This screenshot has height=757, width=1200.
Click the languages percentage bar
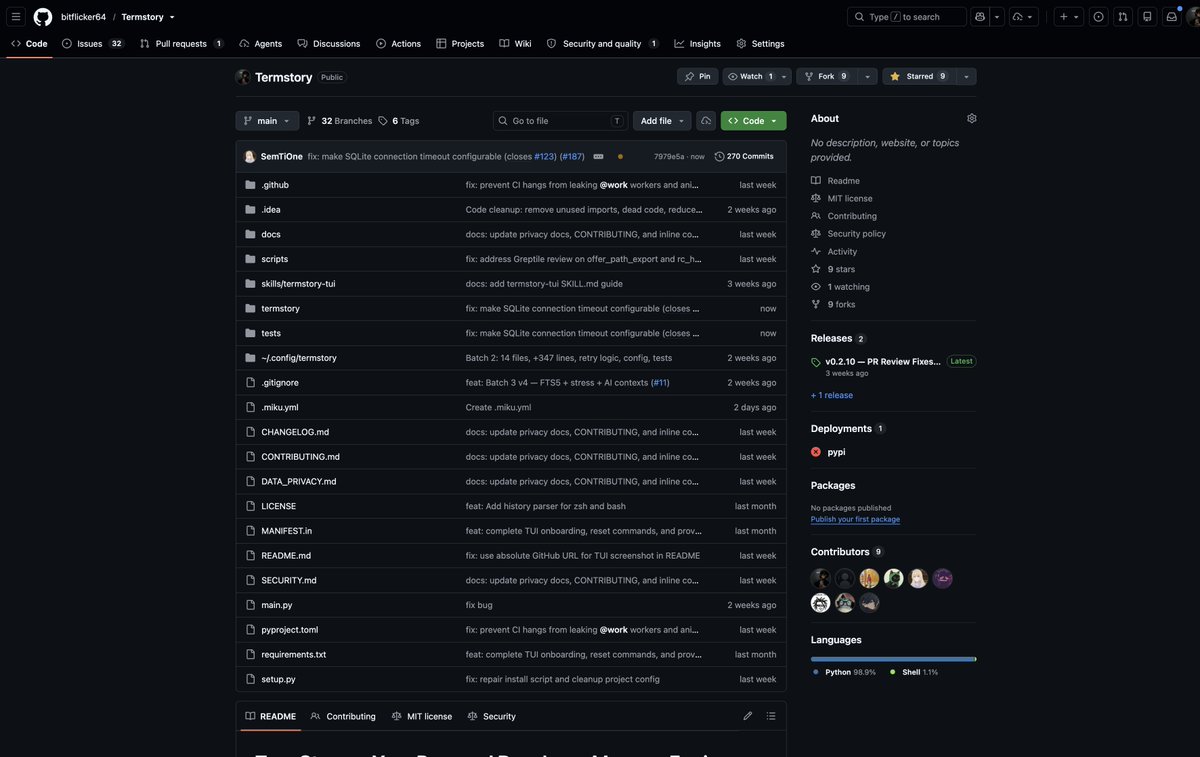pyautogui.click(x=894, y=659)
